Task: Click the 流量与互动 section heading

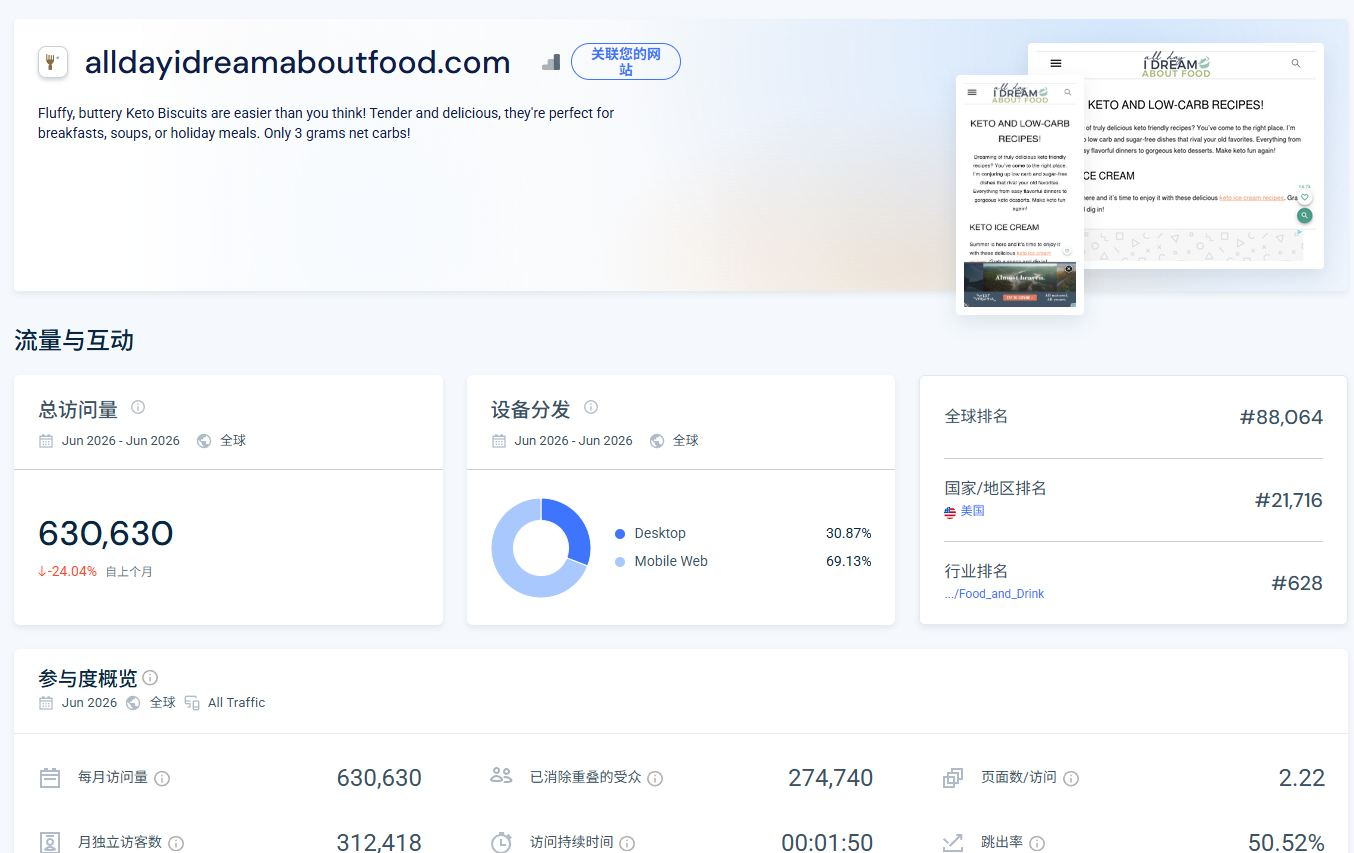Action: point(74,341)
